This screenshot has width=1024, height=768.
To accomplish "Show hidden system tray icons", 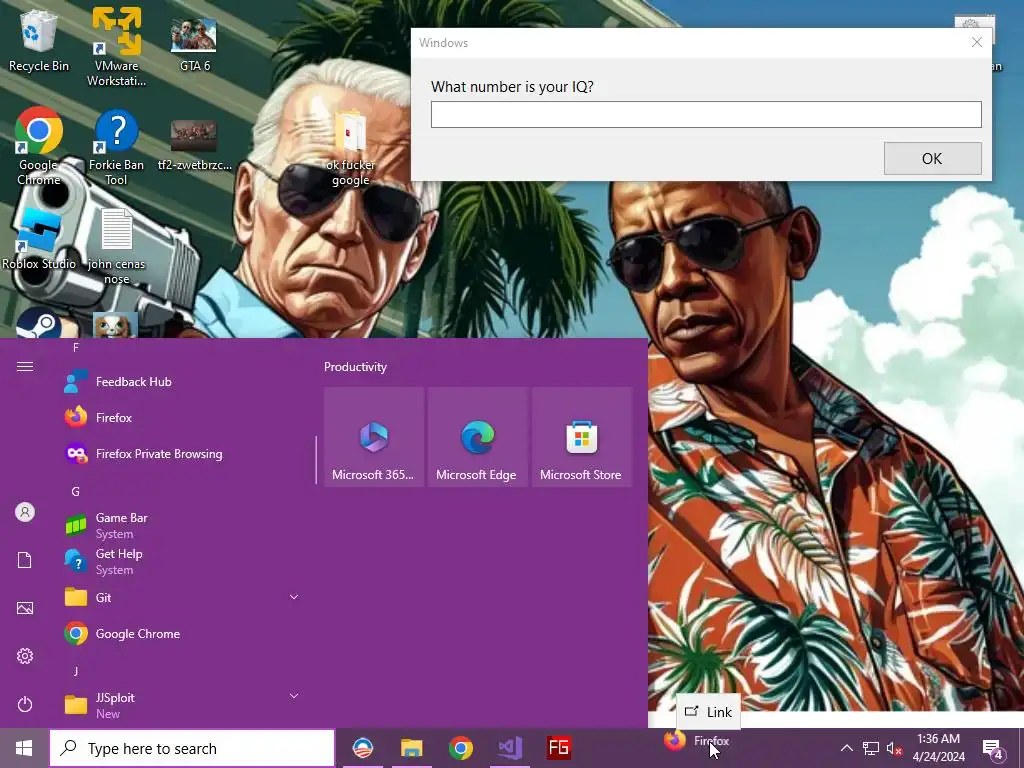I will (846, 748).
